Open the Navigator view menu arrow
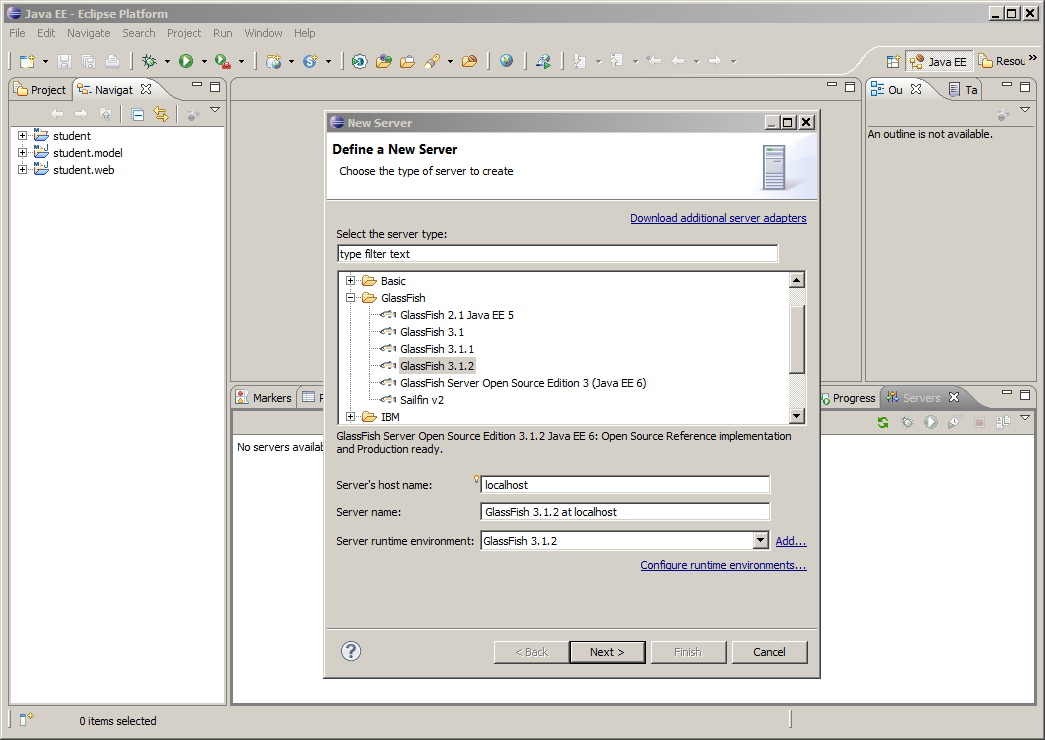The image size is (1045, 740). pos(215,110)
